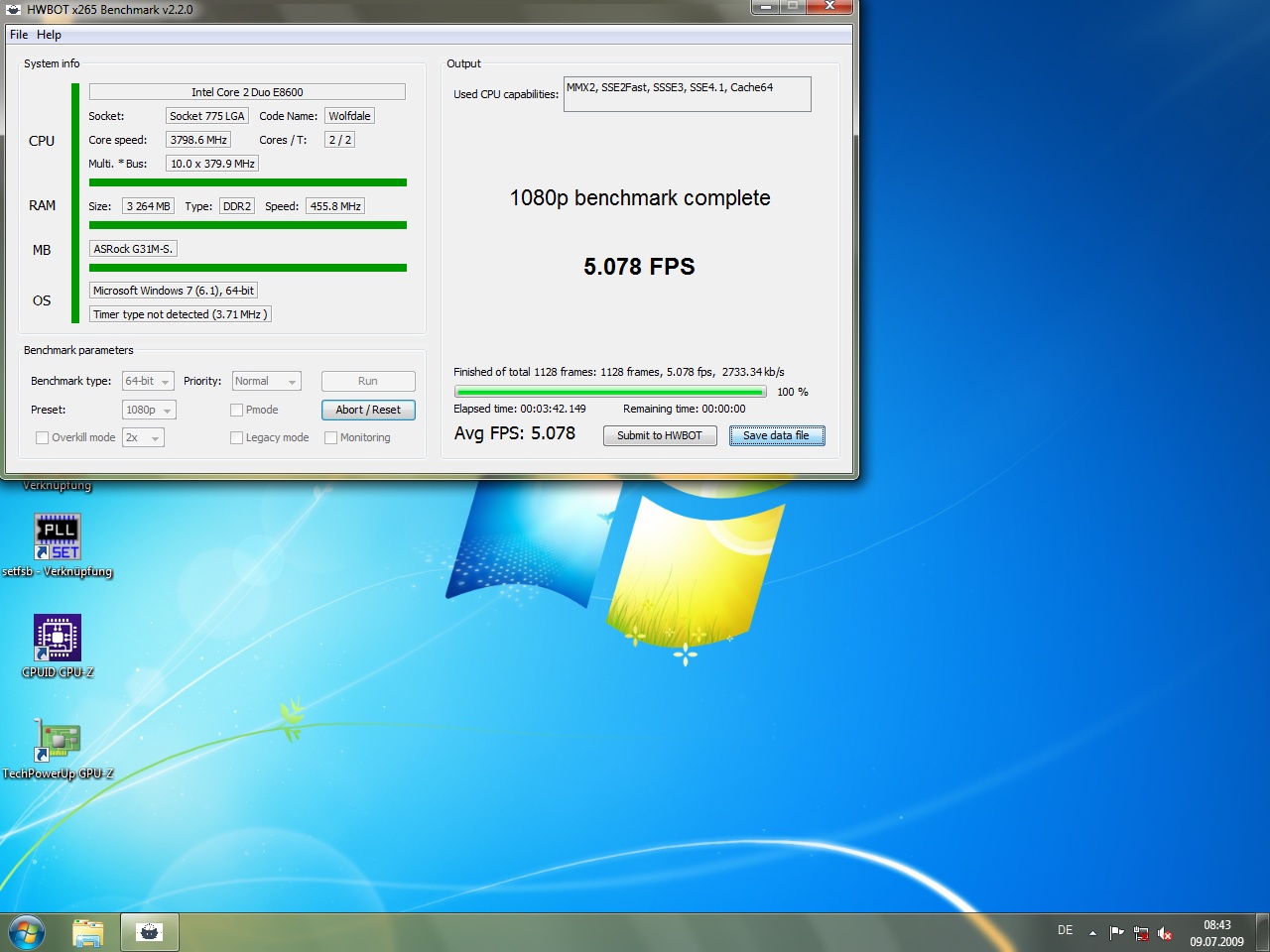Open the Action Center flag tray icon

click(x=1116, y=932)
